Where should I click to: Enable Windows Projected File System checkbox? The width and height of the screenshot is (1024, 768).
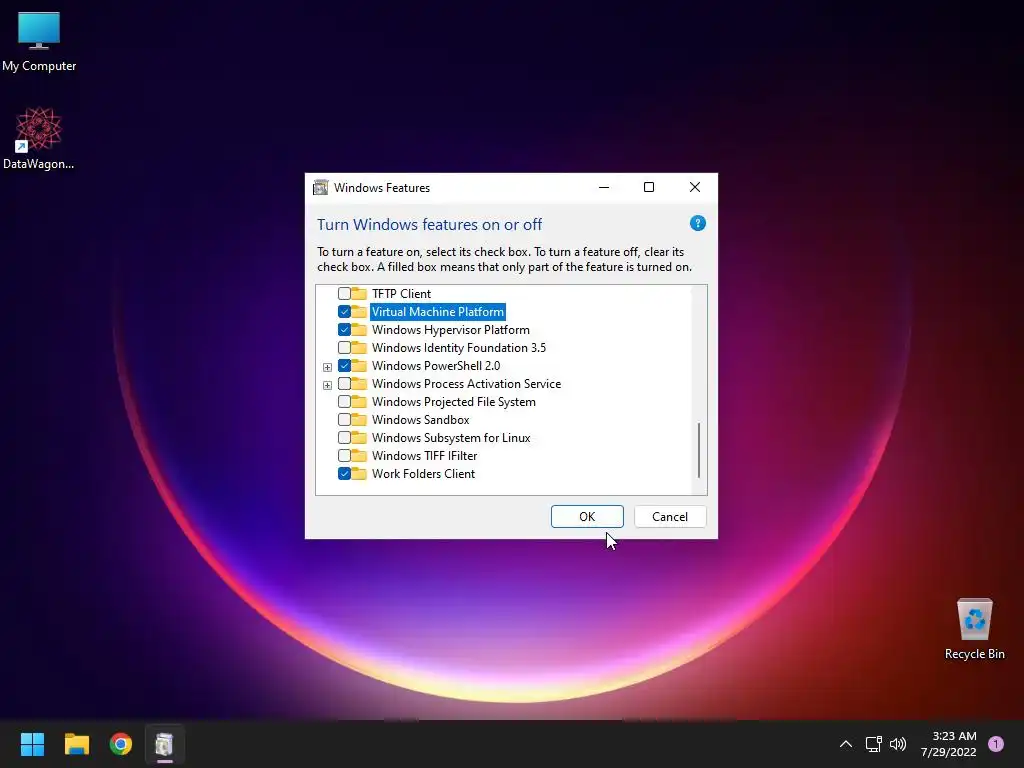(x=344, y=401)
